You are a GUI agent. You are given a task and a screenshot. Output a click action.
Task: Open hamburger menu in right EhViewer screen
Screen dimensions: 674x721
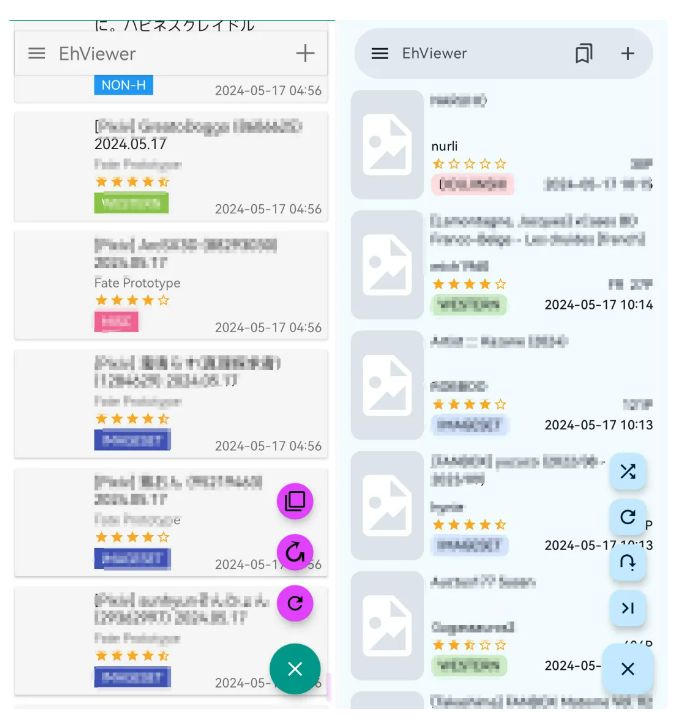coord(380,53)
